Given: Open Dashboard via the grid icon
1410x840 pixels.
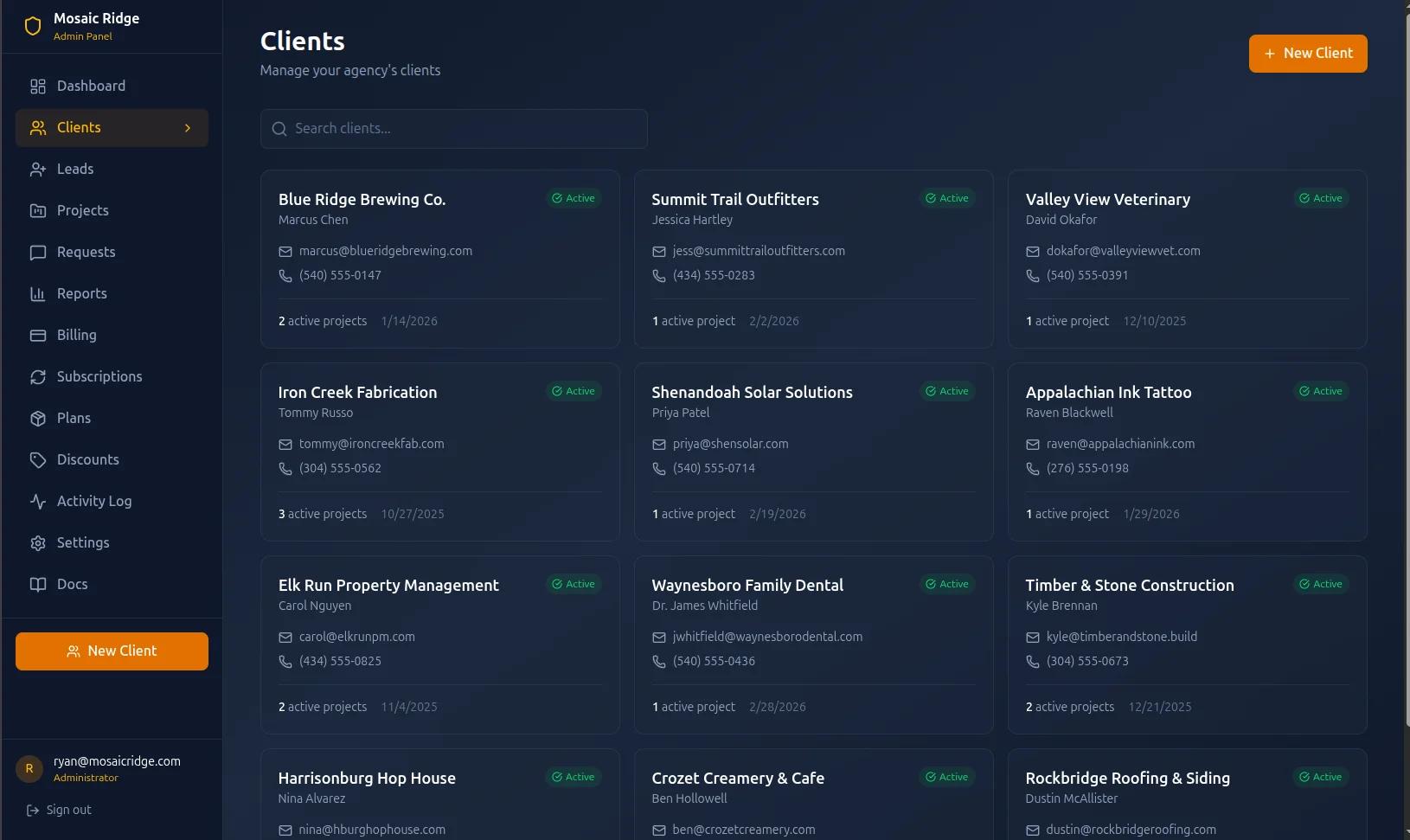Looking at the screenshot, I should point(37,86).
